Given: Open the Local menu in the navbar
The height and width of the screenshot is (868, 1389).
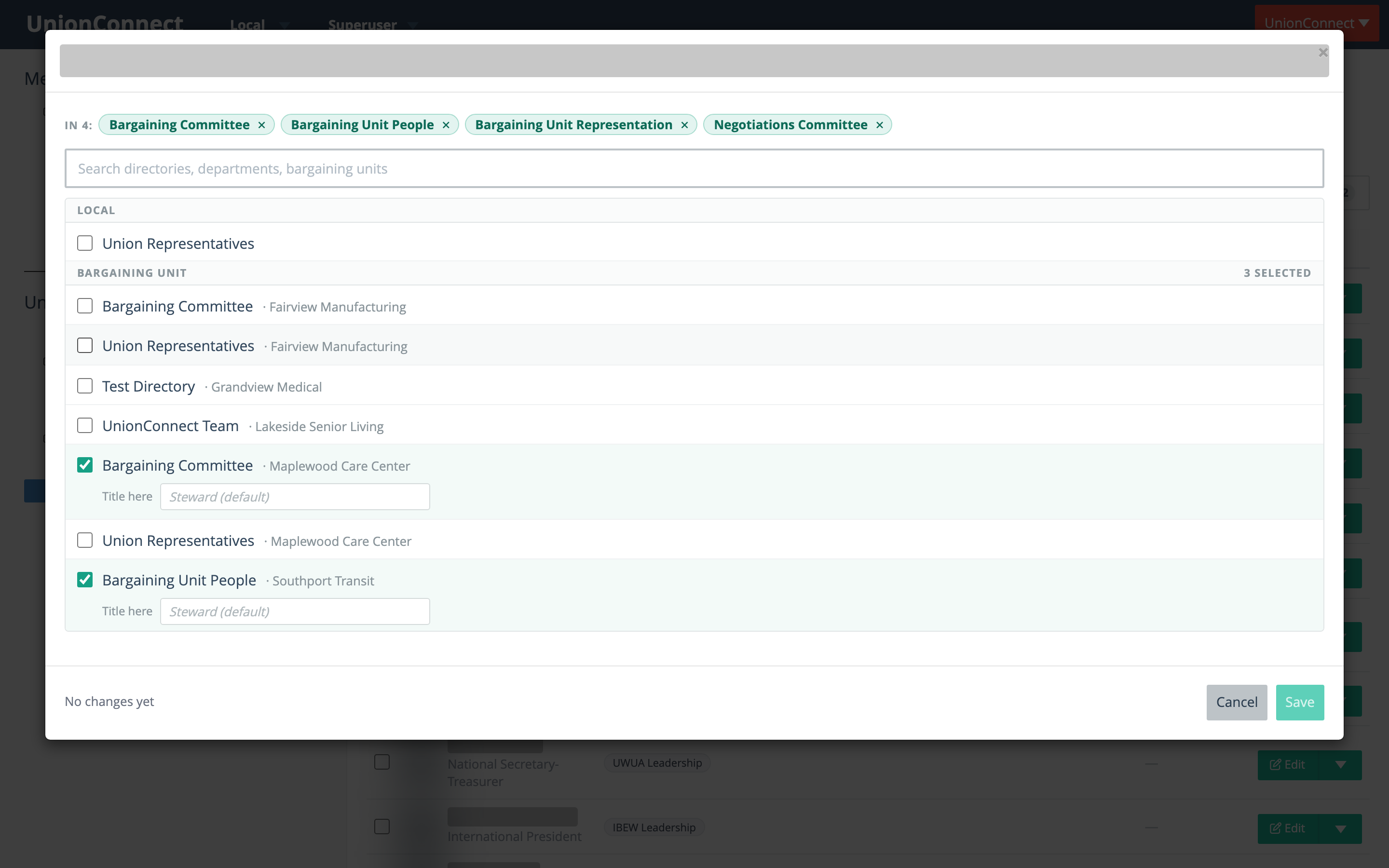Looking at the screenshot, I should pyautogui.click(x=259, y=25).
